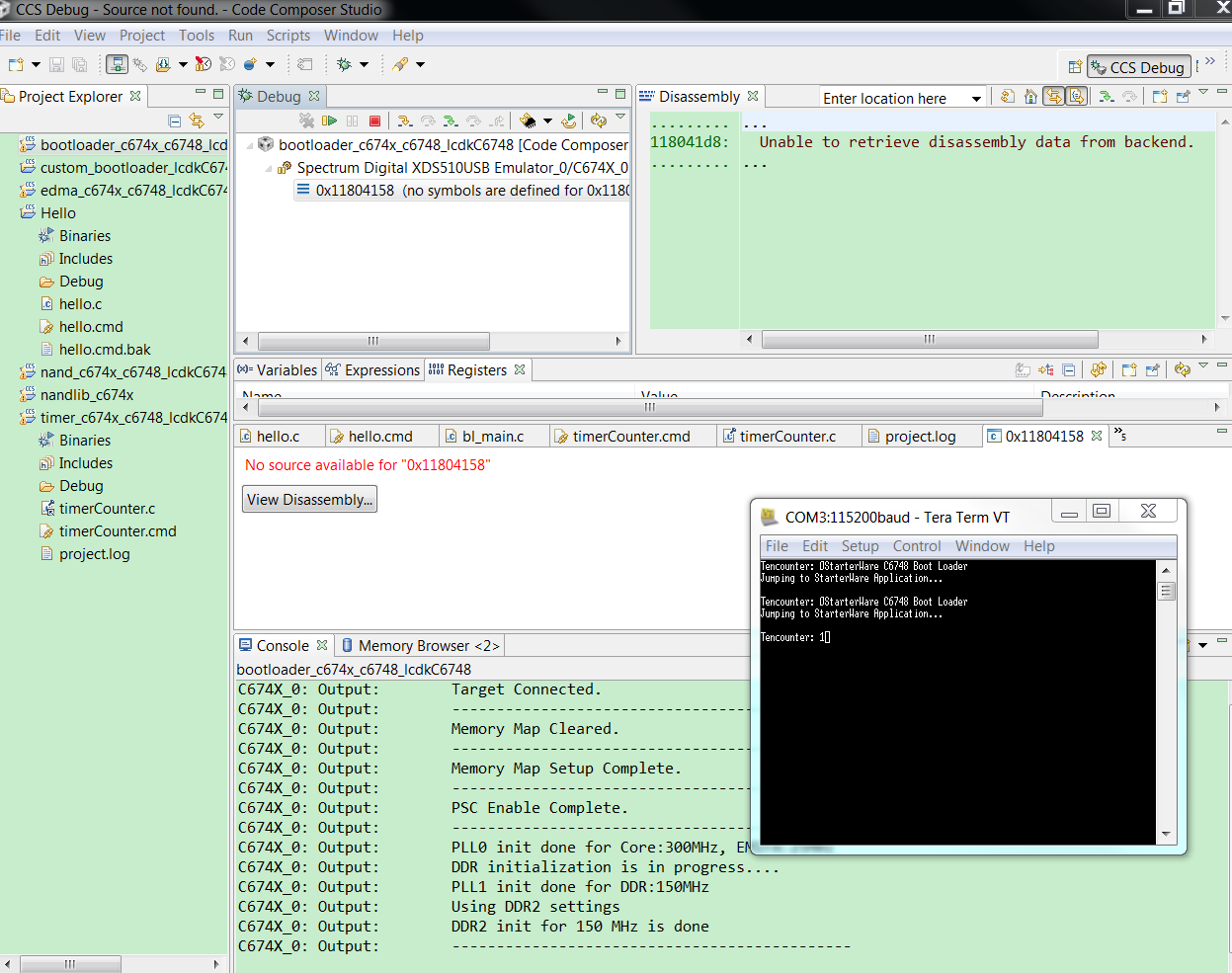Toggle Link with Active Debug Context in Disassembly
1232x973 pixels.
(1054, 97)
